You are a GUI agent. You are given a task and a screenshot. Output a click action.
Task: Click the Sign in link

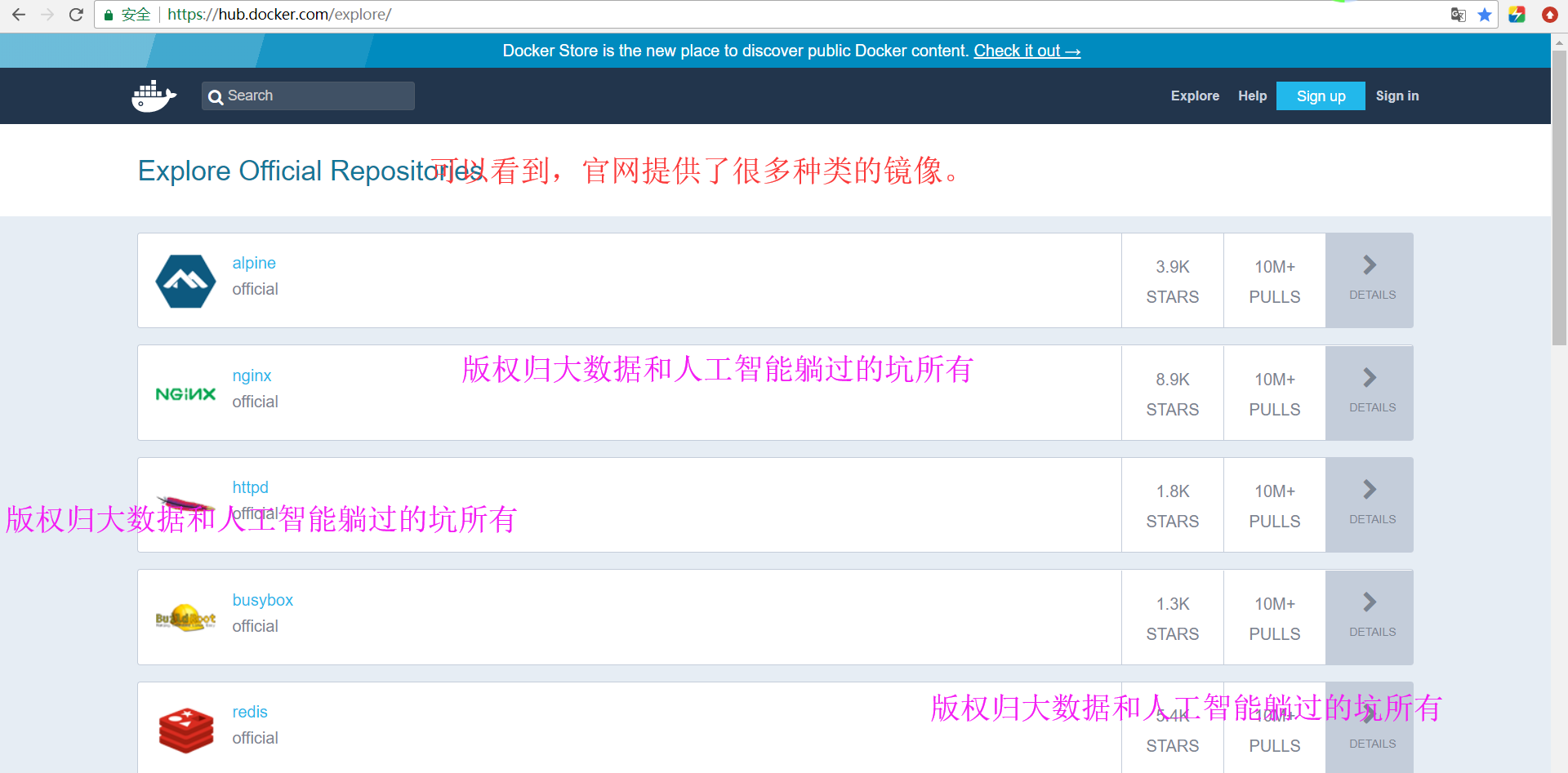pos(1397,96)
